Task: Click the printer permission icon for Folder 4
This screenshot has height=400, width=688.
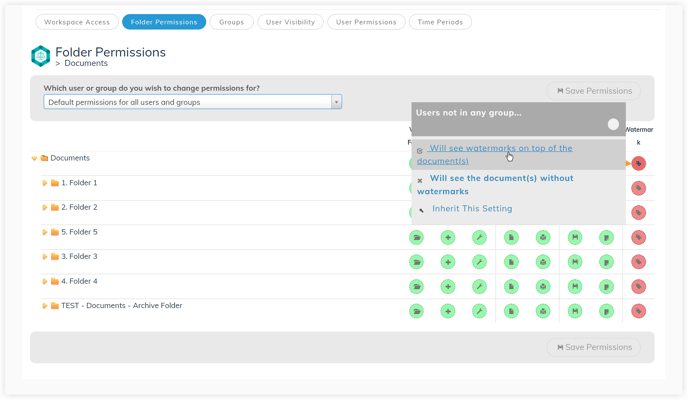Action: [543, 287]
